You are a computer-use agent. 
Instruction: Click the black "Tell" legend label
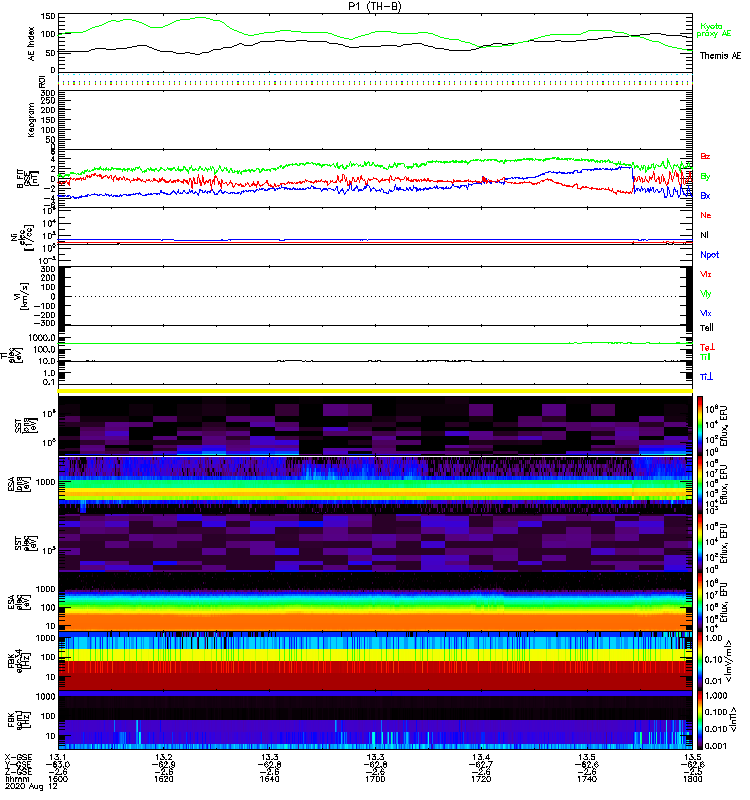point(706,328)
